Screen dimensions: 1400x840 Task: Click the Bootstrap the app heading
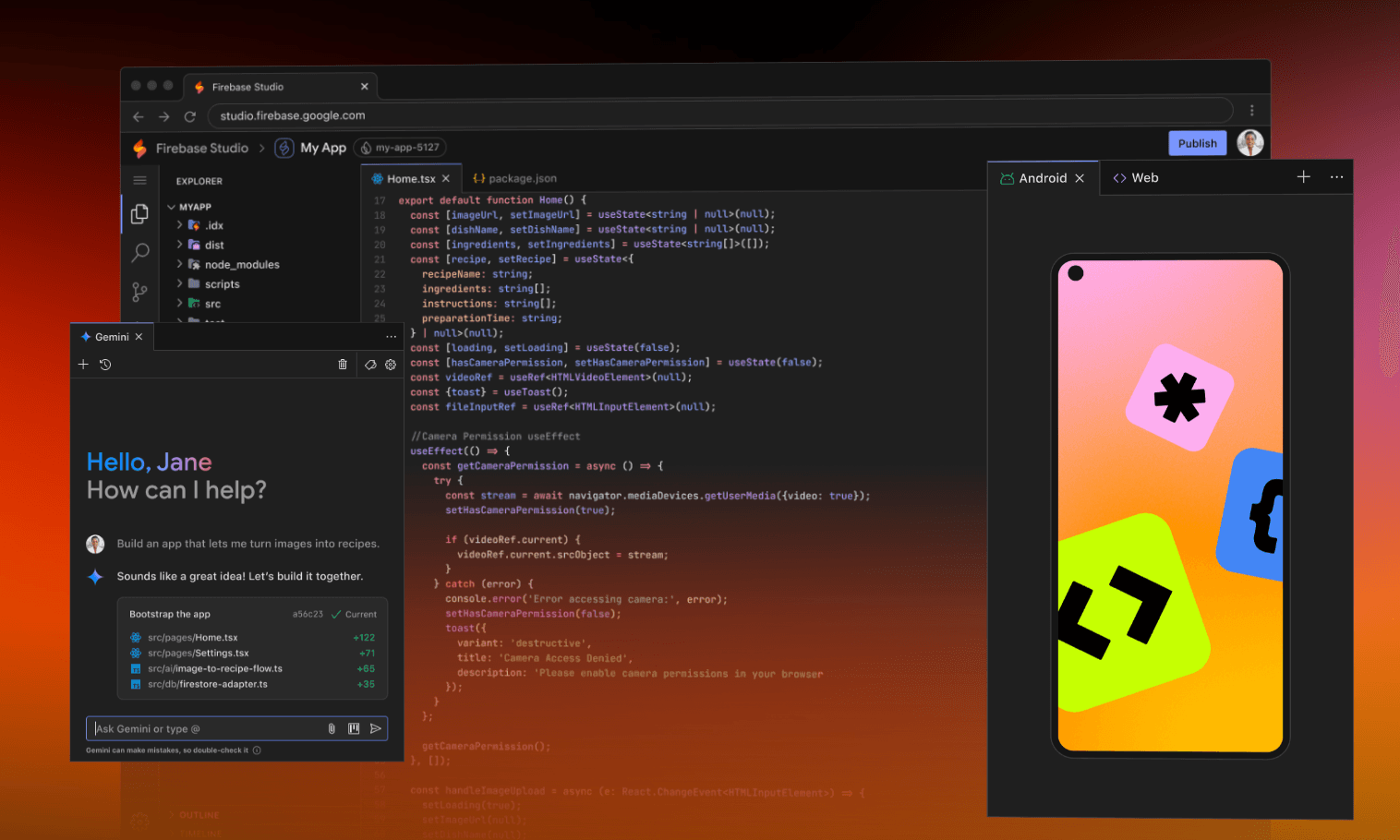[170, 615]
